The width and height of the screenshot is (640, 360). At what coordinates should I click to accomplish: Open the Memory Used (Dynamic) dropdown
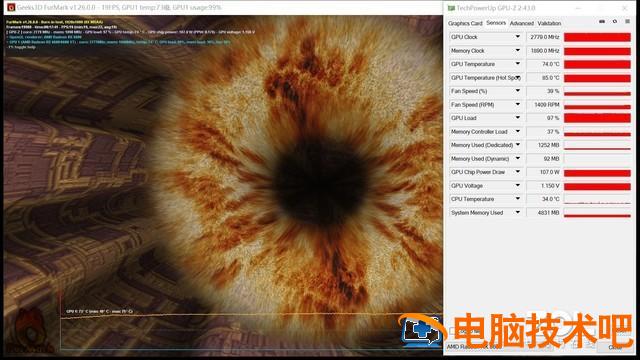click(518, 158)
